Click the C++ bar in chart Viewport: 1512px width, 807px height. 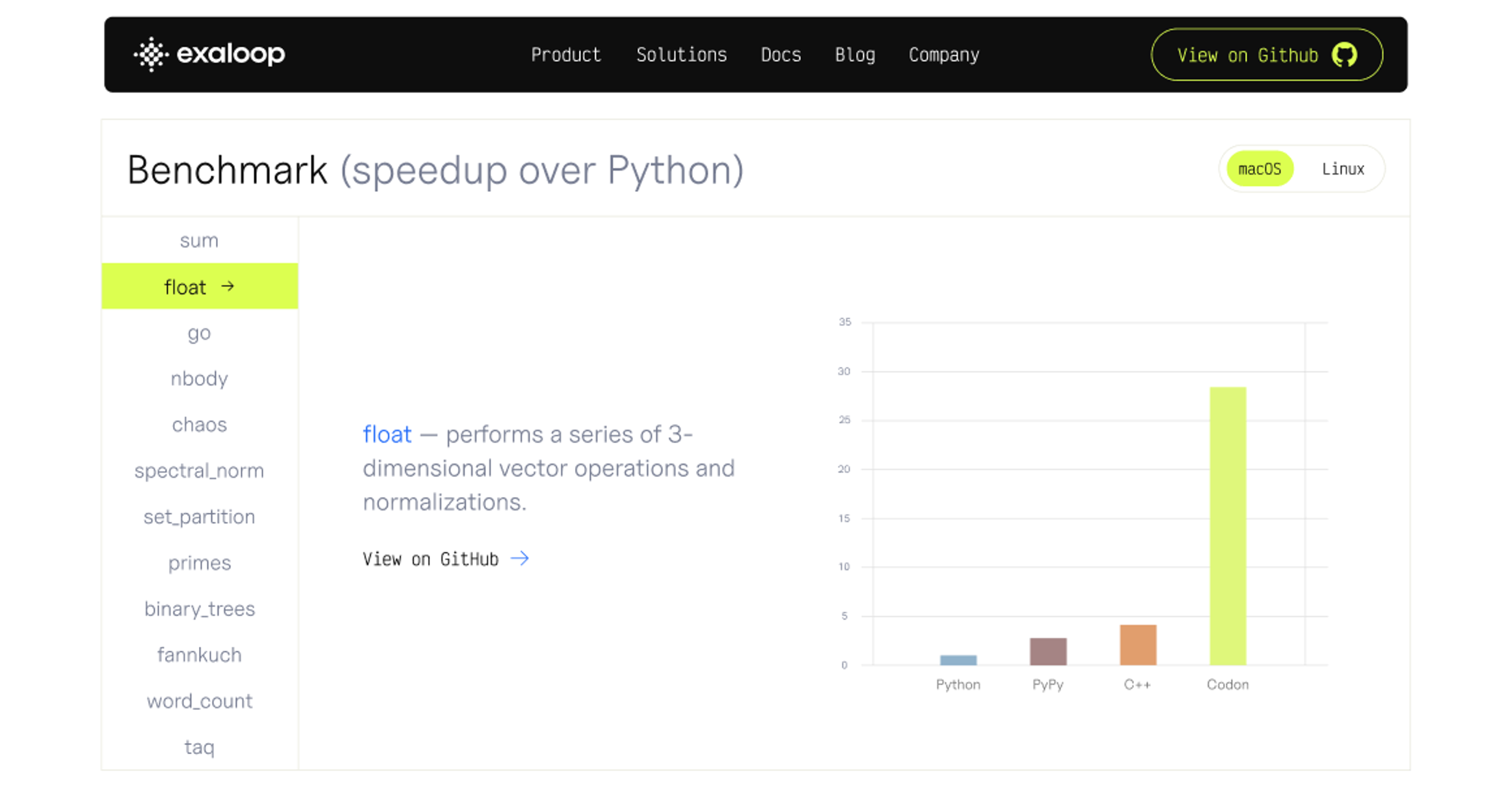click(1138, 644)
